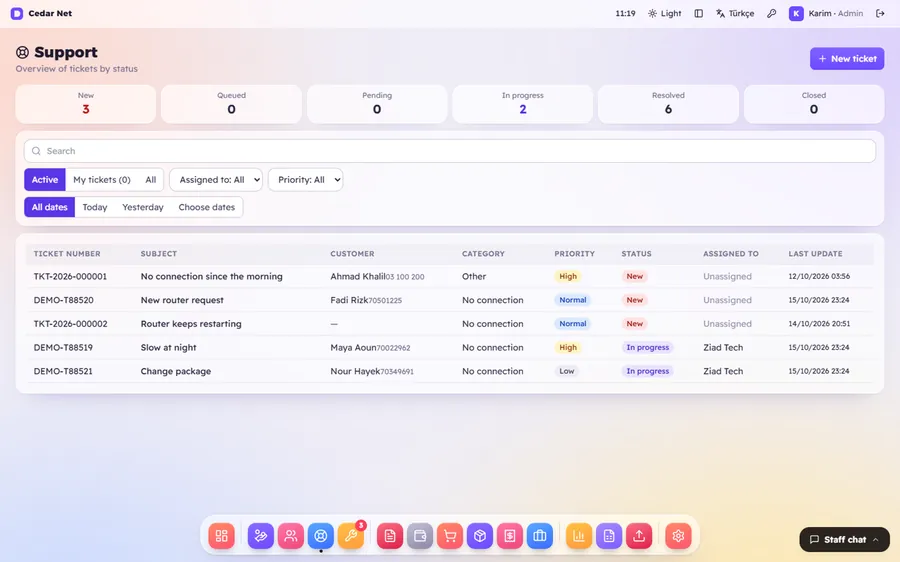900x562 pixels.
Task: Open the red upload arrow icon in the dock
Action: (x=639, y=536)
